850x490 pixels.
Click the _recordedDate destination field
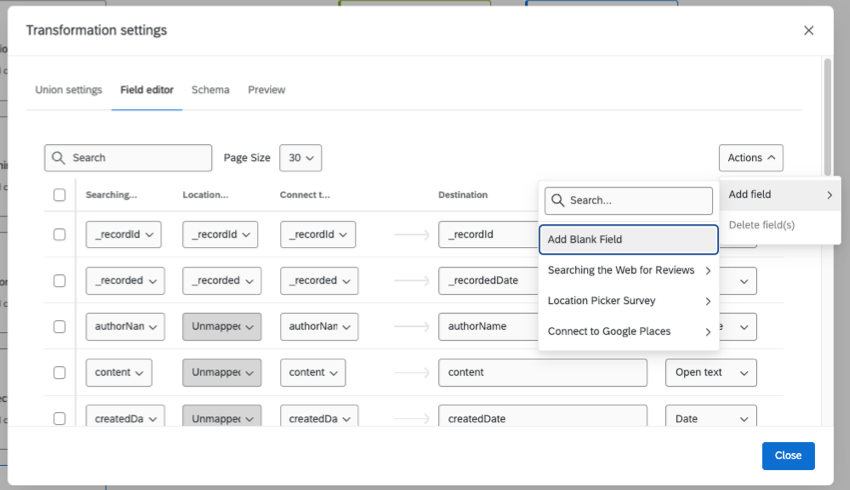(x=488, y=280)
